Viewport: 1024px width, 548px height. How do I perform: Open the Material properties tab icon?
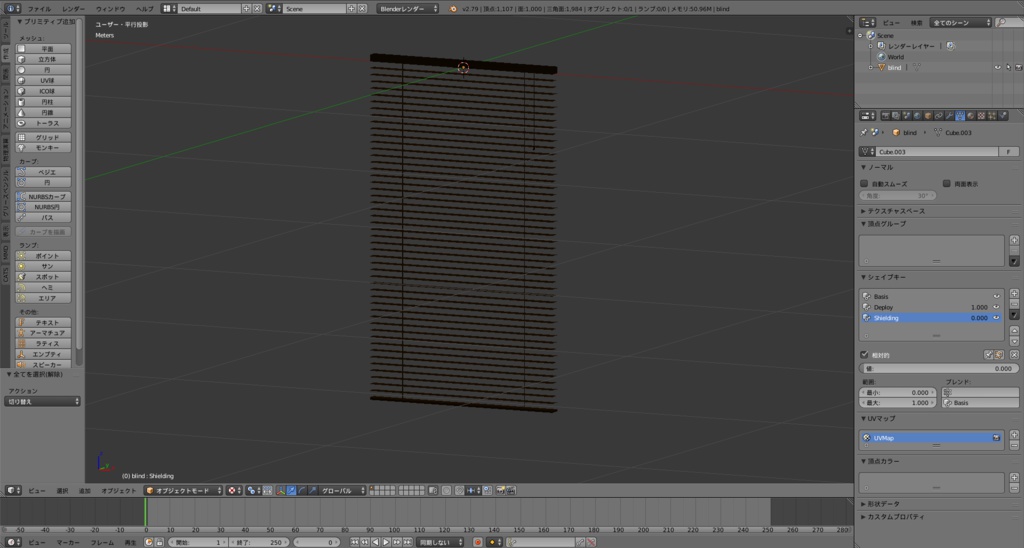coord(970,116)
